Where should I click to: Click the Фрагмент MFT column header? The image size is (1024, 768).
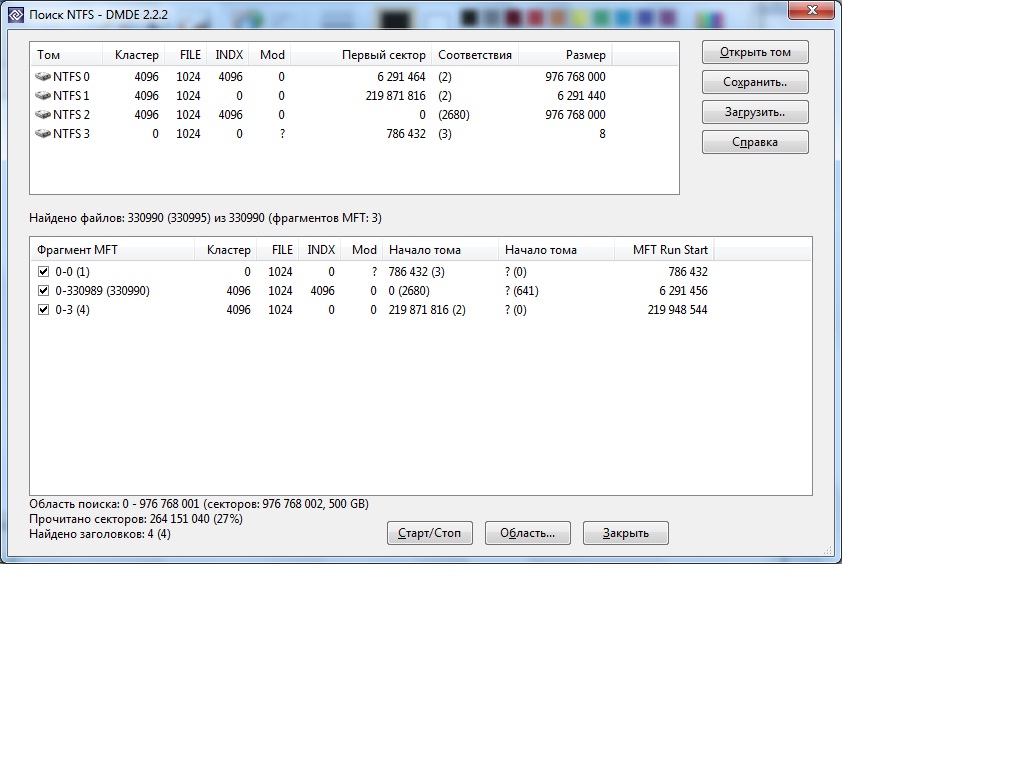pos(78,250)
